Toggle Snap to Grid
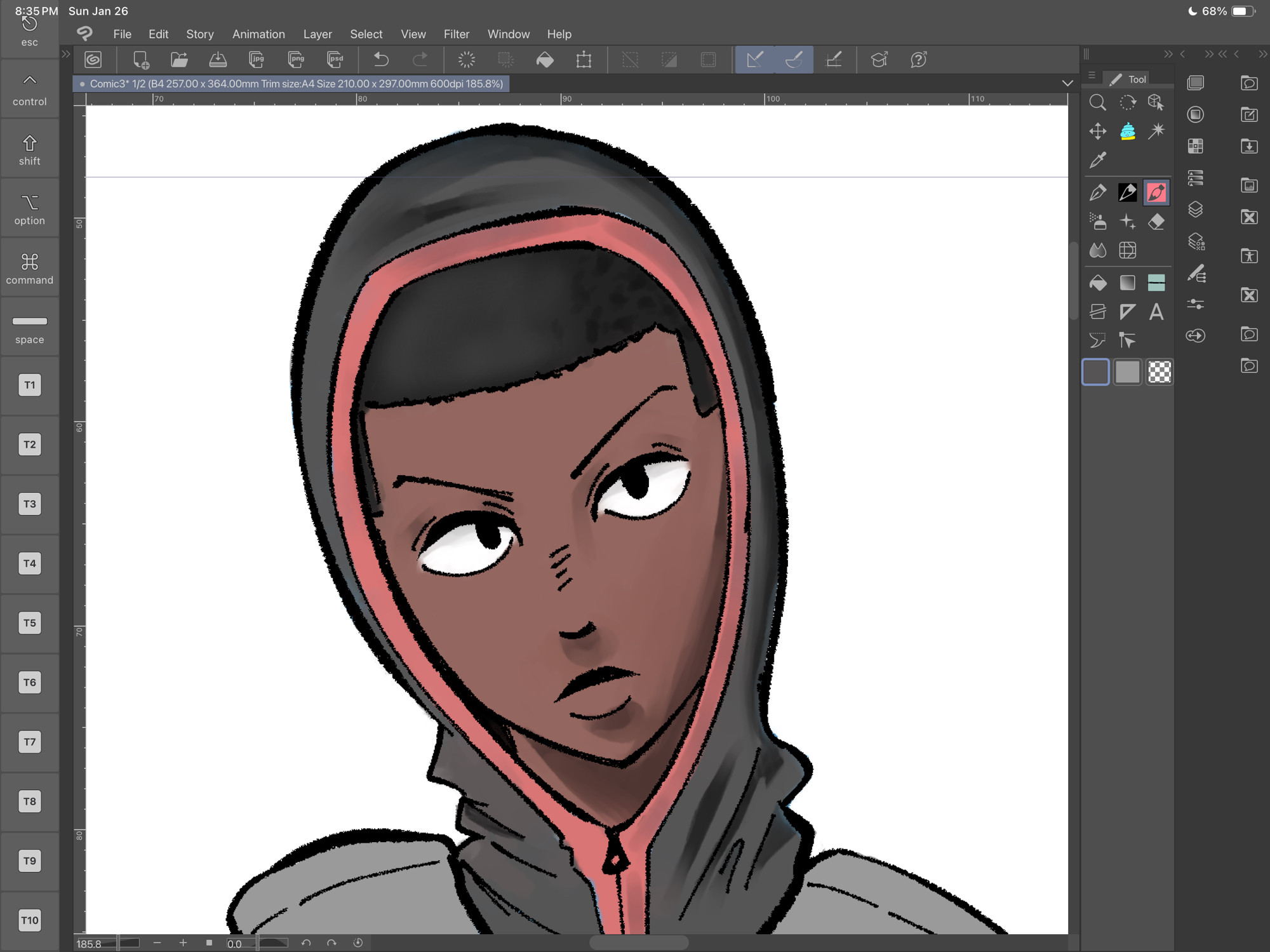The width and height of the screenshot is (1270, 952). [x=834, y=60]
